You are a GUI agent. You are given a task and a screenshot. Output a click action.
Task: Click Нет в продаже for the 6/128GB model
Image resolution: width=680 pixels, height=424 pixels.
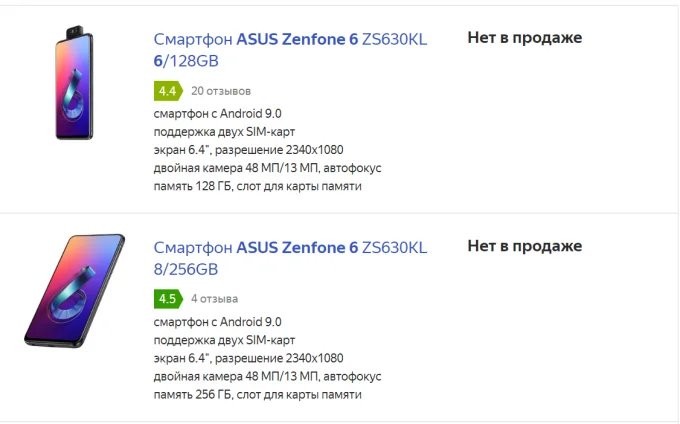point(525,38)
